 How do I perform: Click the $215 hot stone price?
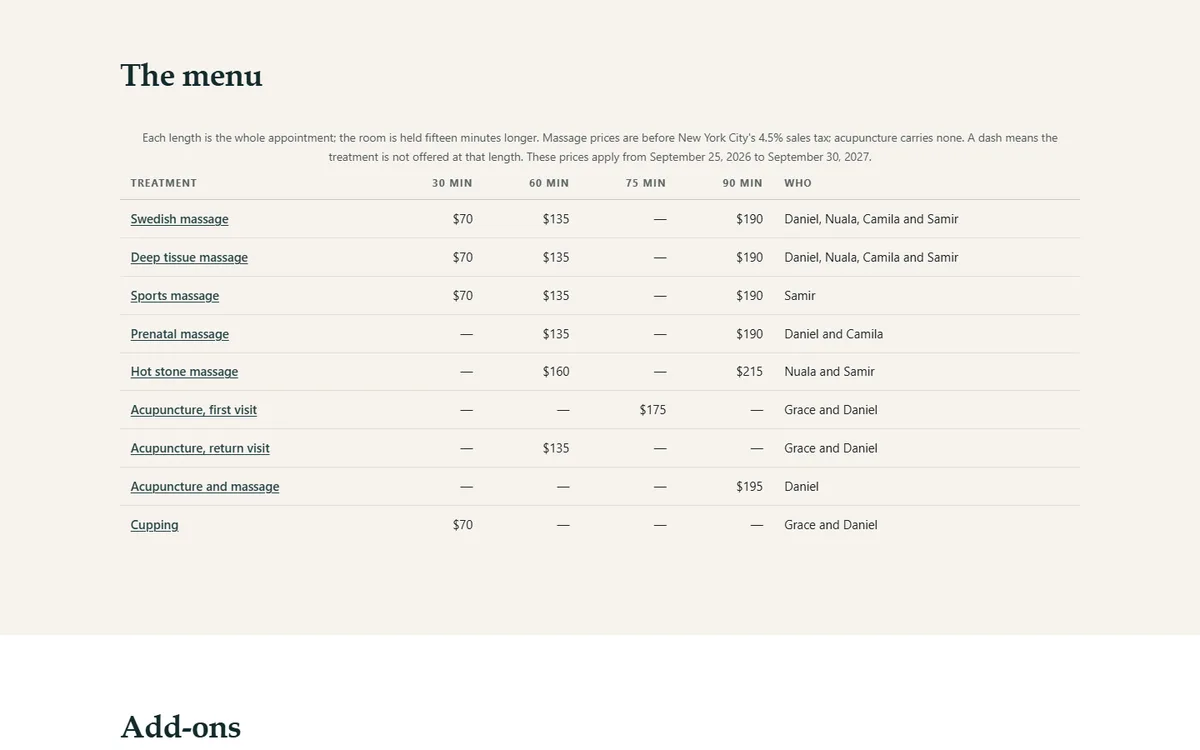coord(750,372)
